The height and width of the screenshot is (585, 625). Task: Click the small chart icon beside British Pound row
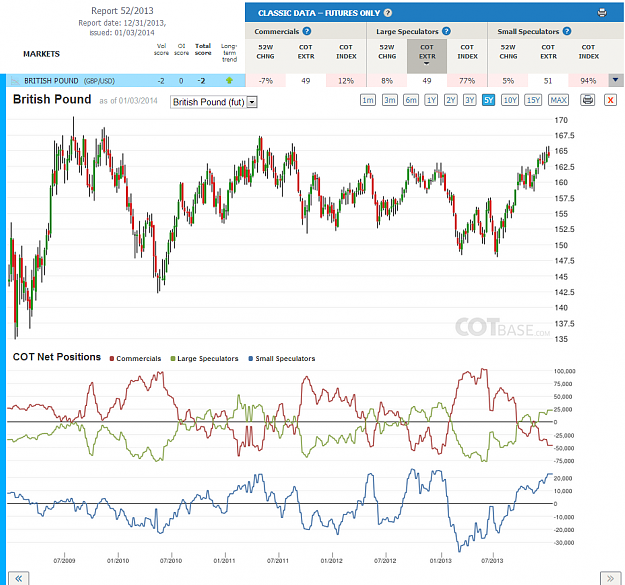15,81
